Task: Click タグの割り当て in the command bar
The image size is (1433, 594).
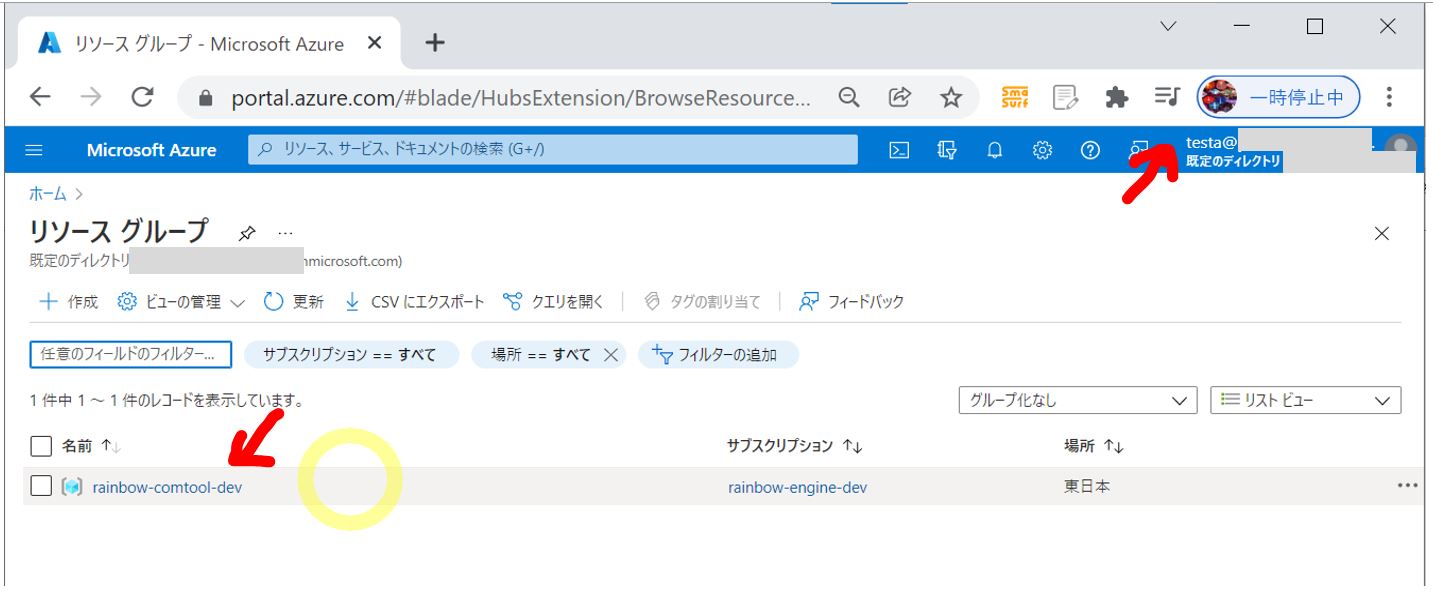Action: tap(702, 302)
